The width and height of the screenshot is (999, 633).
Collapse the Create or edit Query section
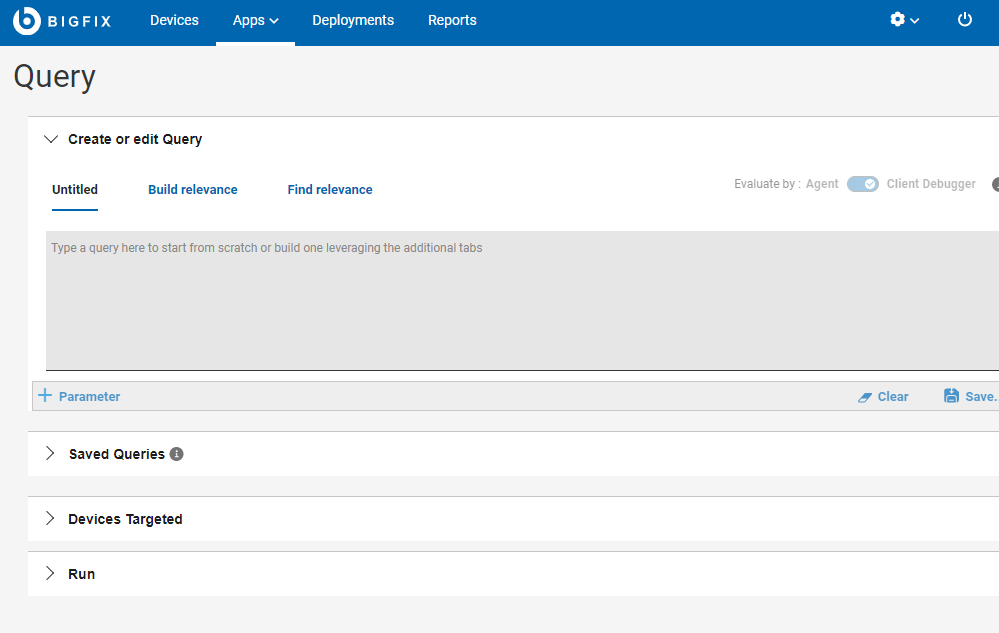(x=52, y=139)
